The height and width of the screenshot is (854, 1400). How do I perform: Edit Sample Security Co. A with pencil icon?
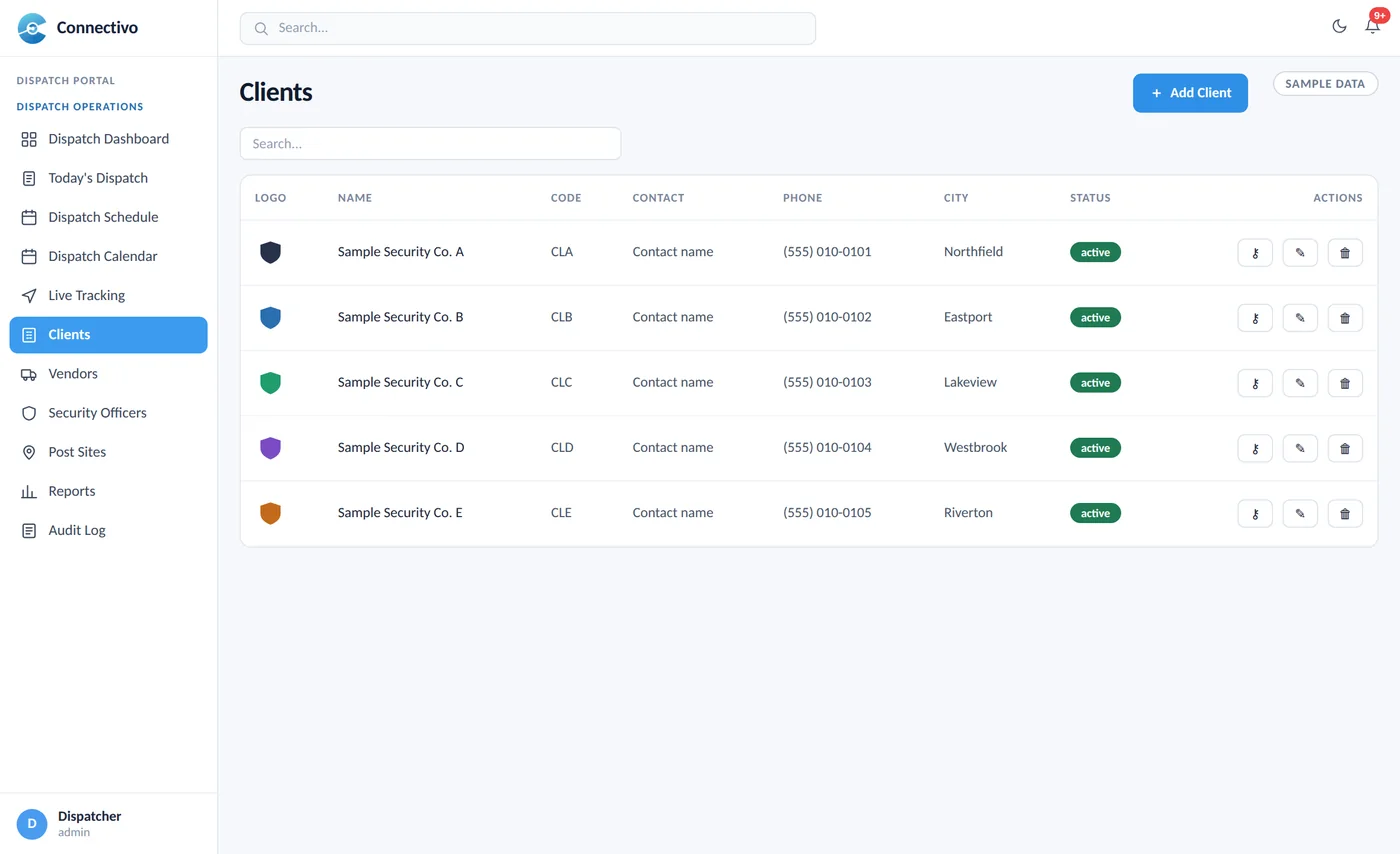pyautogui.click(x=1300, y=253)
